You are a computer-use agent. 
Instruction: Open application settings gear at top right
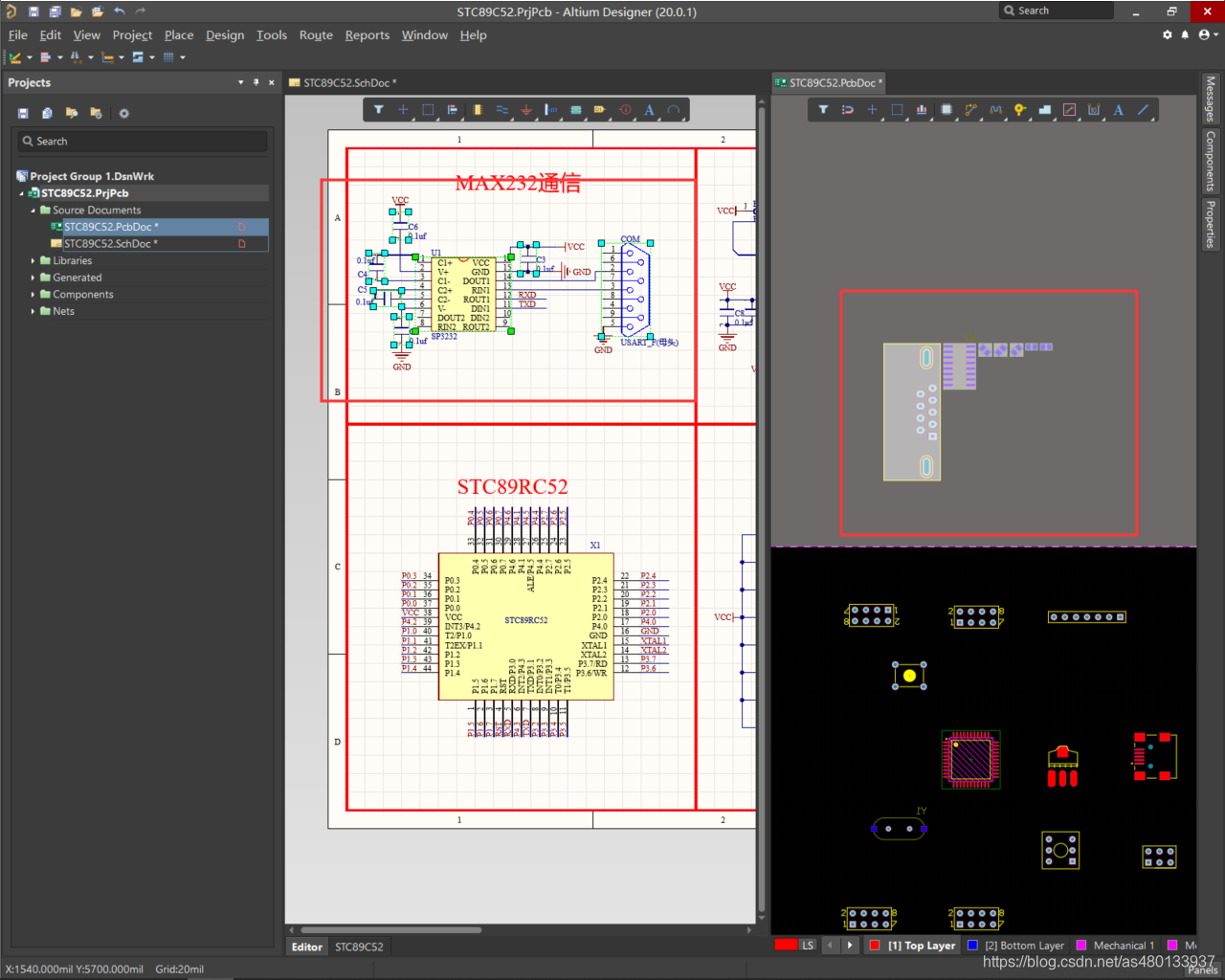click(1168, 34)
